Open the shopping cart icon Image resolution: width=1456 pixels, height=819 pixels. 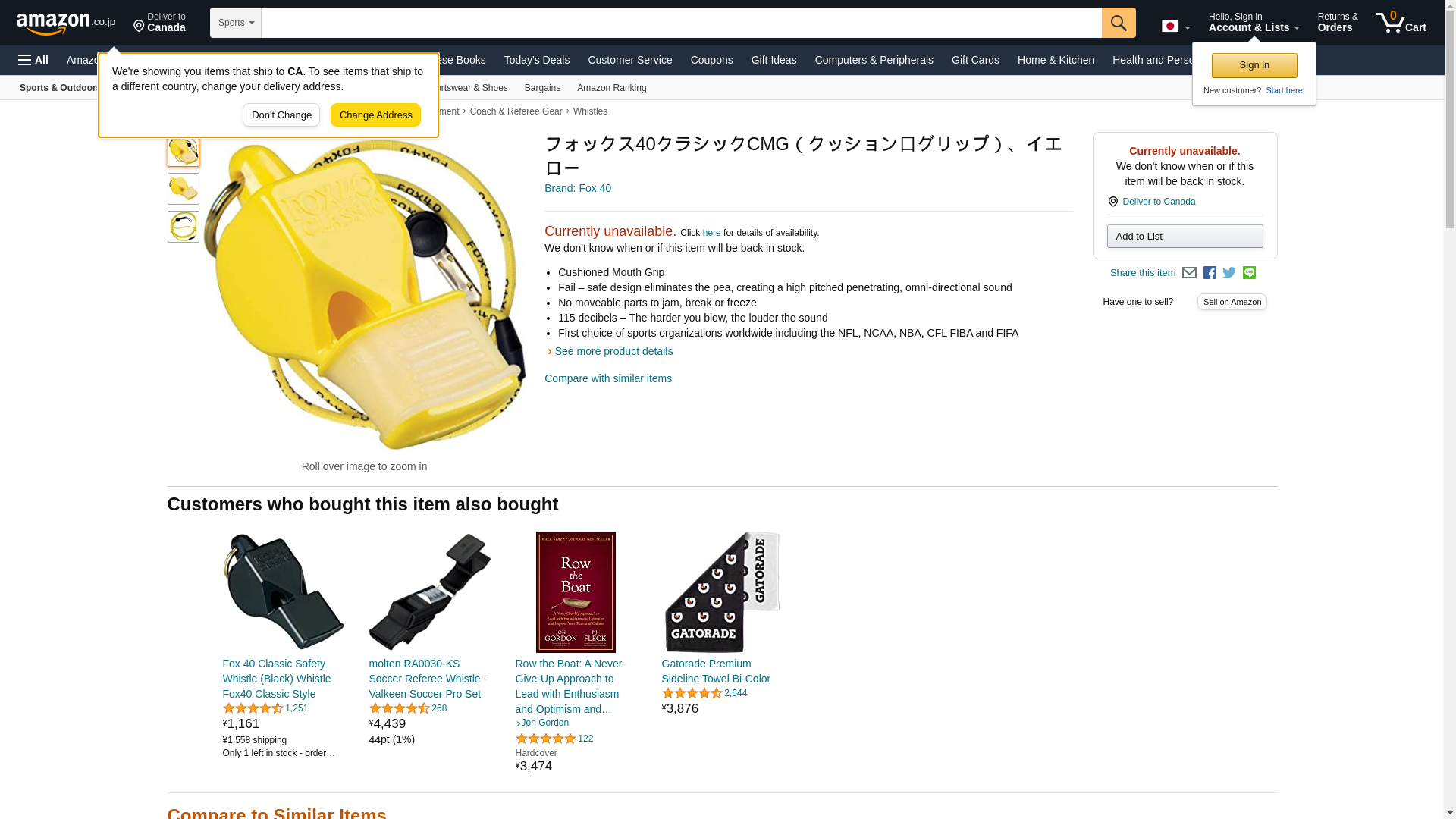click(1401, 23)
